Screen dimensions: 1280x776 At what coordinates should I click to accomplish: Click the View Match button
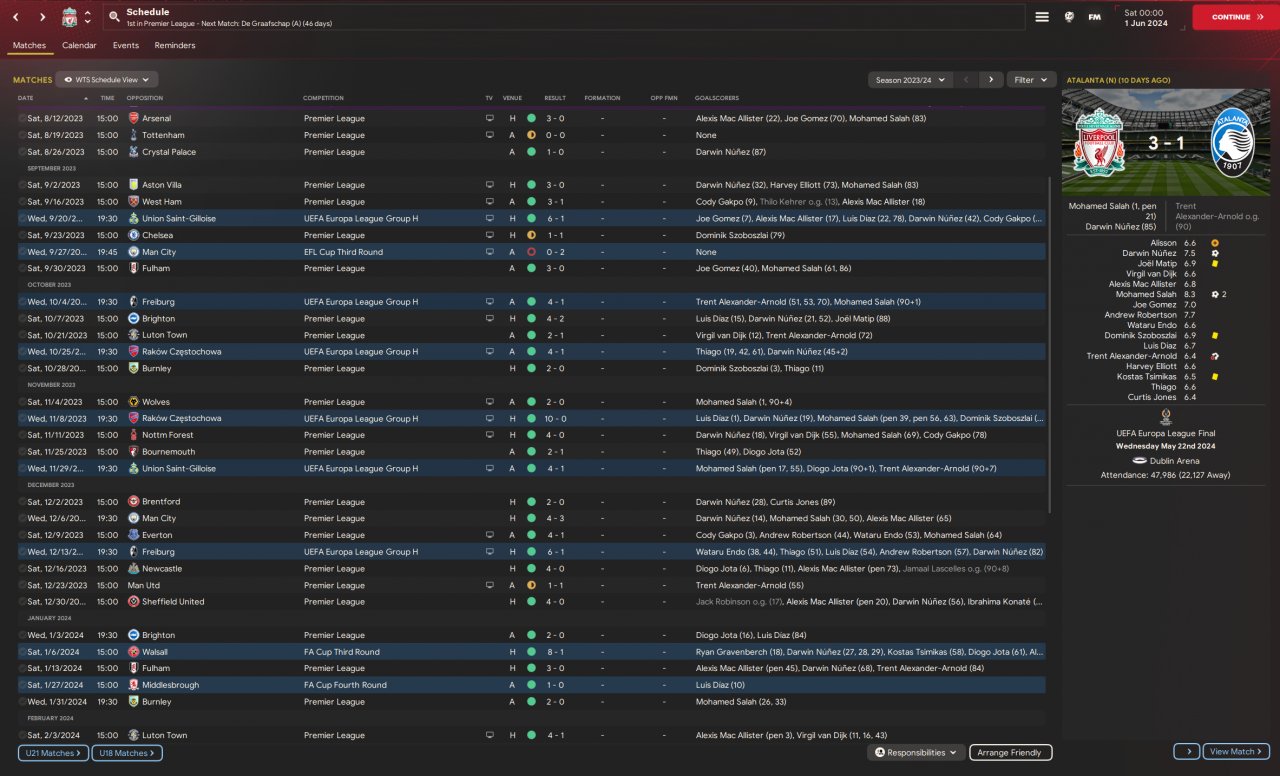click(1237, 752)
